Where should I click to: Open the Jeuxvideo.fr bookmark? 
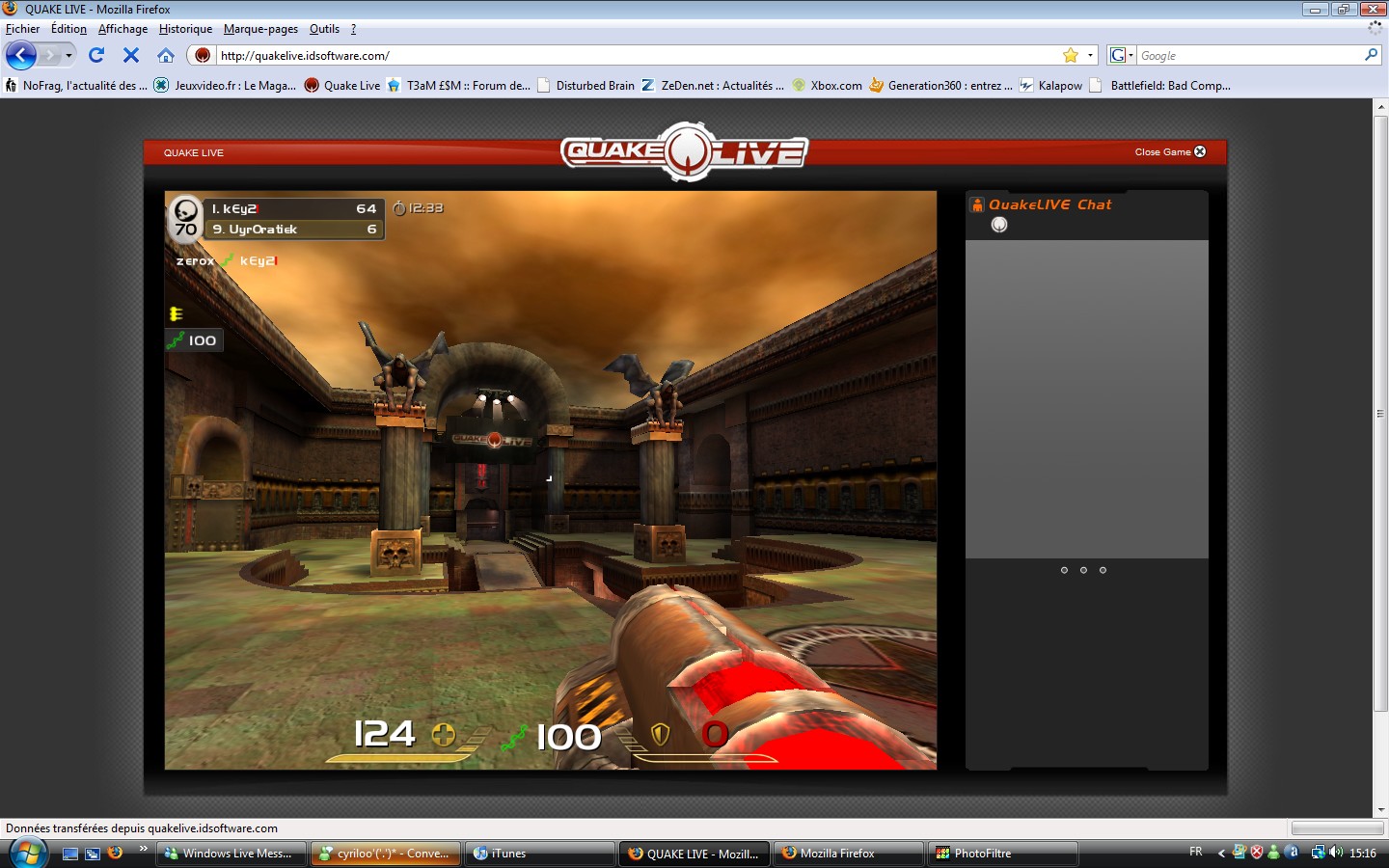[225, 85]
